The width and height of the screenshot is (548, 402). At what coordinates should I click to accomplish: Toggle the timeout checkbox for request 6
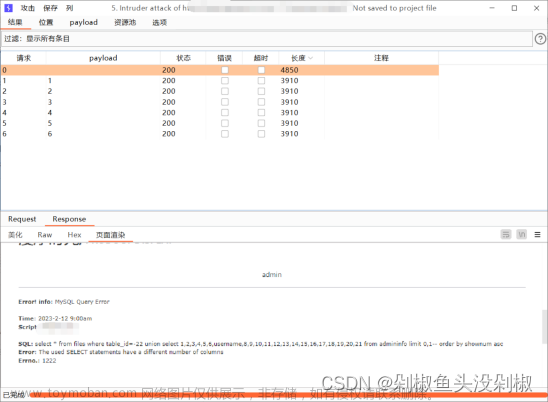[261, 134]
